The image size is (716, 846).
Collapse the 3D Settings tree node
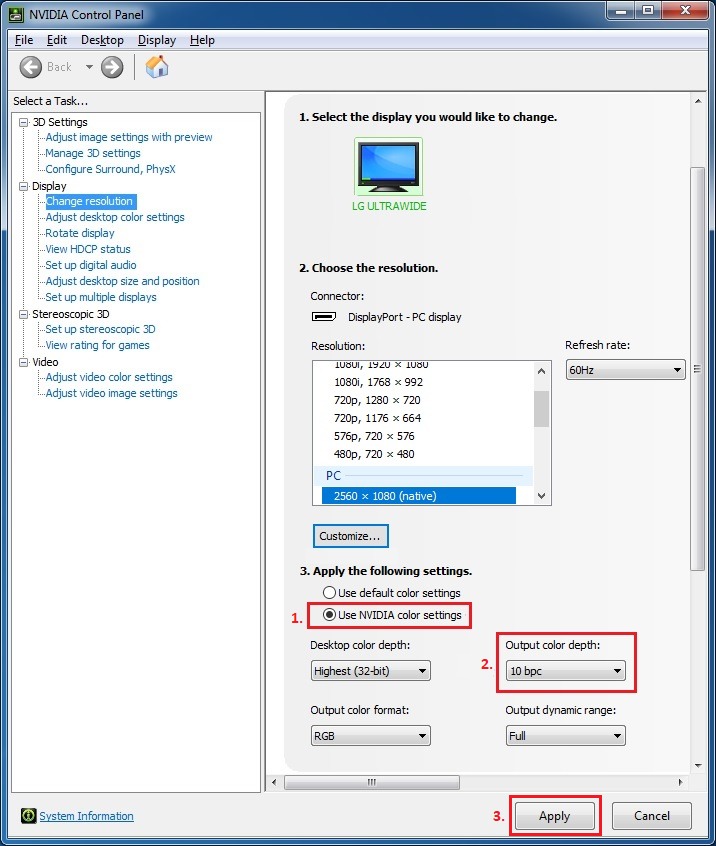pyautogui.click(x=24, y=122)
